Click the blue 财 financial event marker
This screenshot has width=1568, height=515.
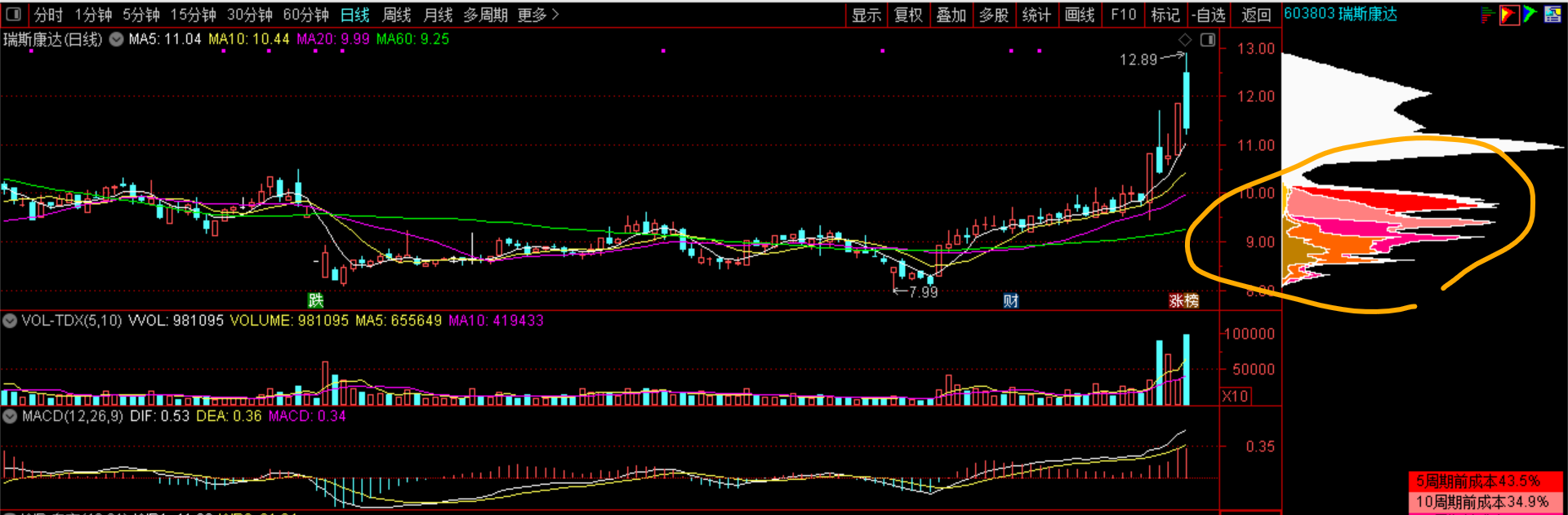pyautogui.click(x=1011, y=300)
